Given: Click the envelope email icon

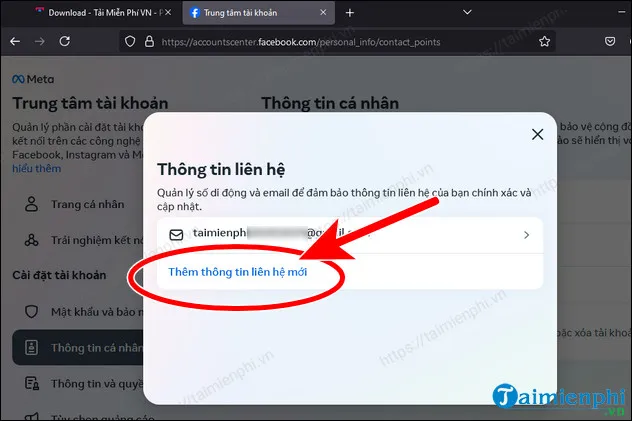Looking at the screenshot, I should tap(176, 235).
